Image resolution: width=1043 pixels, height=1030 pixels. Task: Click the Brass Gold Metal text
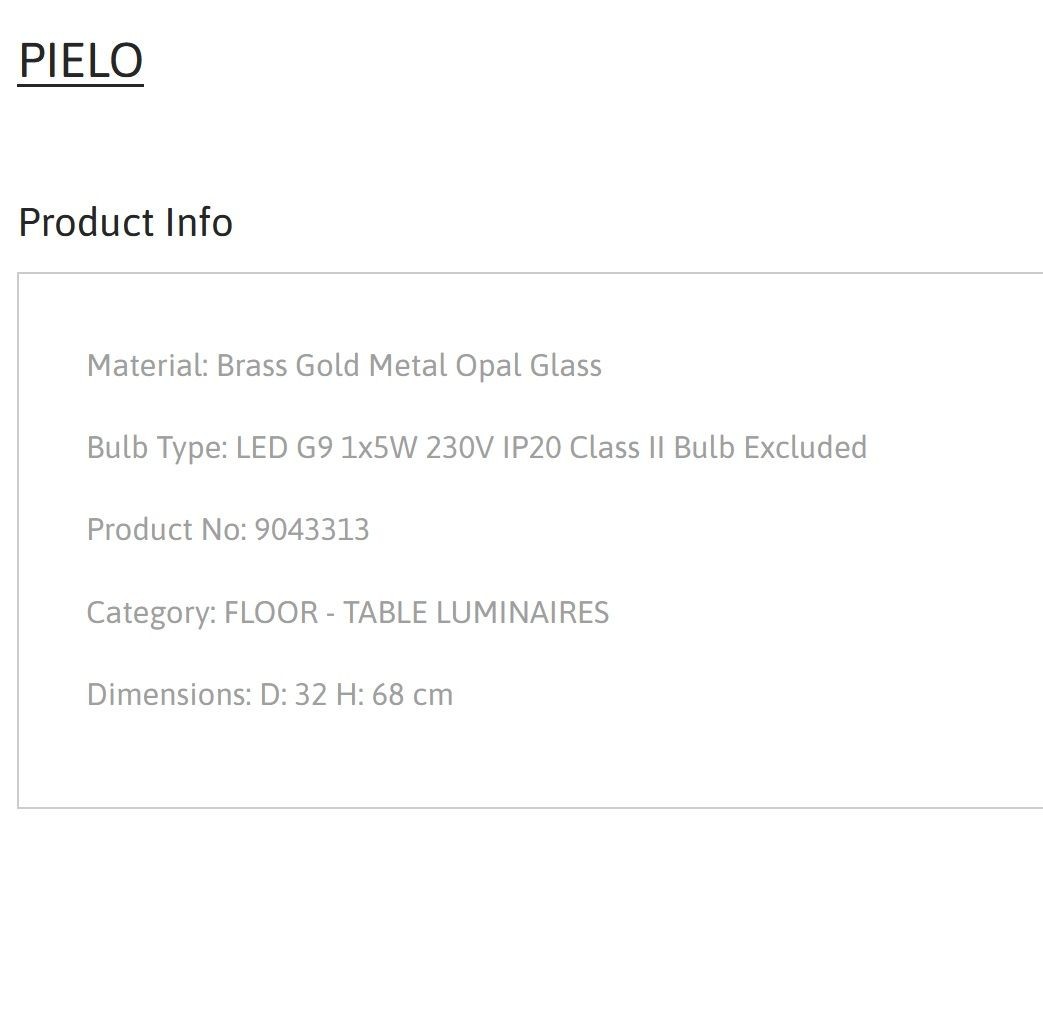(x=332, y=366)
